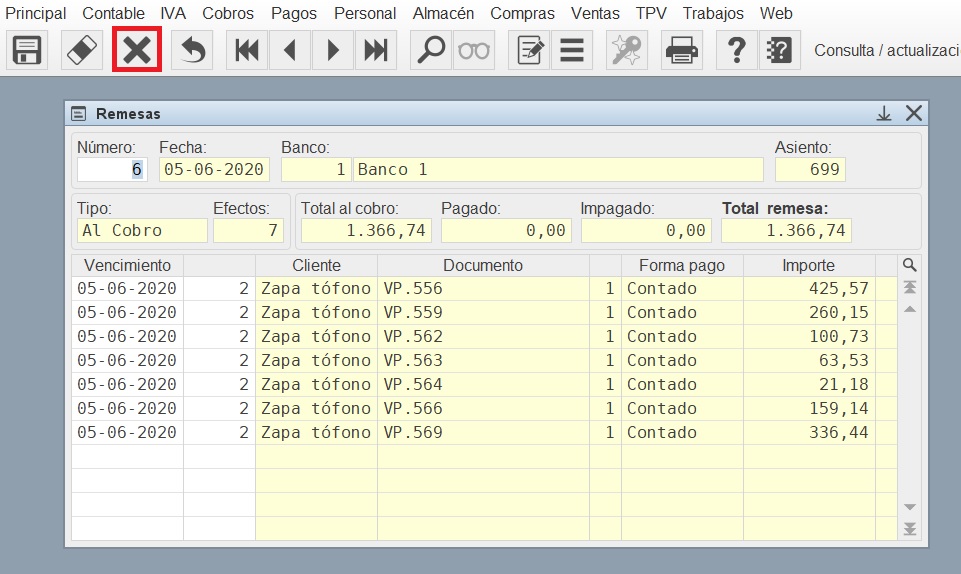Go to the first record
This screenshot has height=574, width=961.
(247, 50)
